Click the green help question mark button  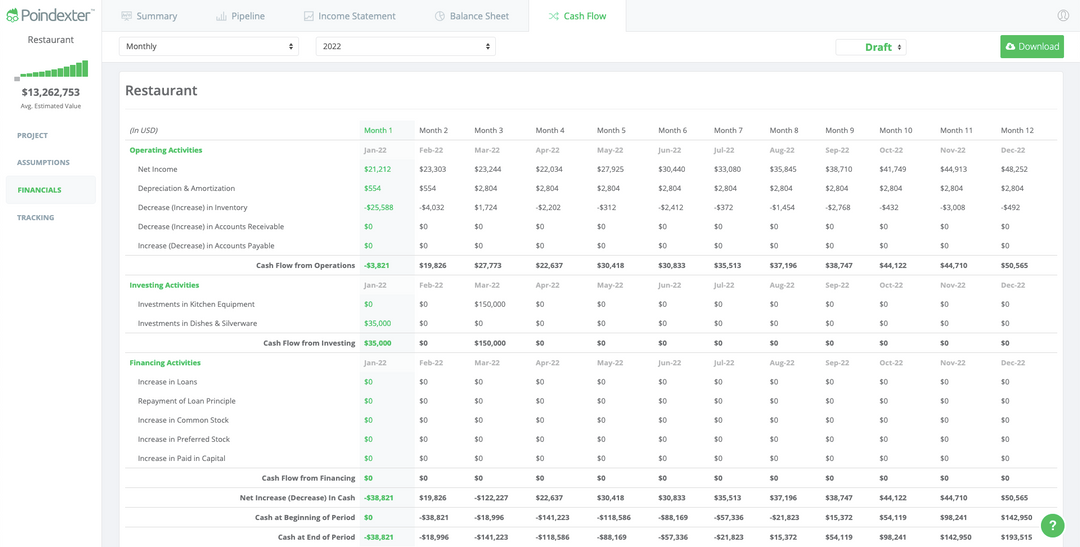click(1052, 526)
